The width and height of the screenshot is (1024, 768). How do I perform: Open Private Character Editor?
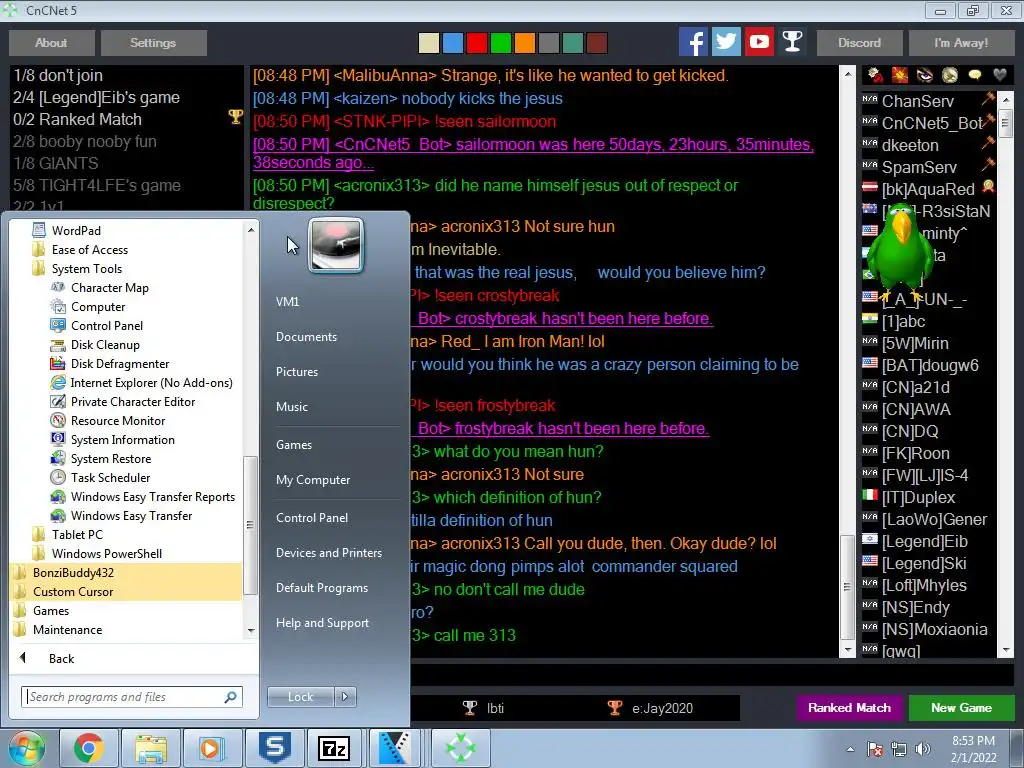tap(133, 402)
